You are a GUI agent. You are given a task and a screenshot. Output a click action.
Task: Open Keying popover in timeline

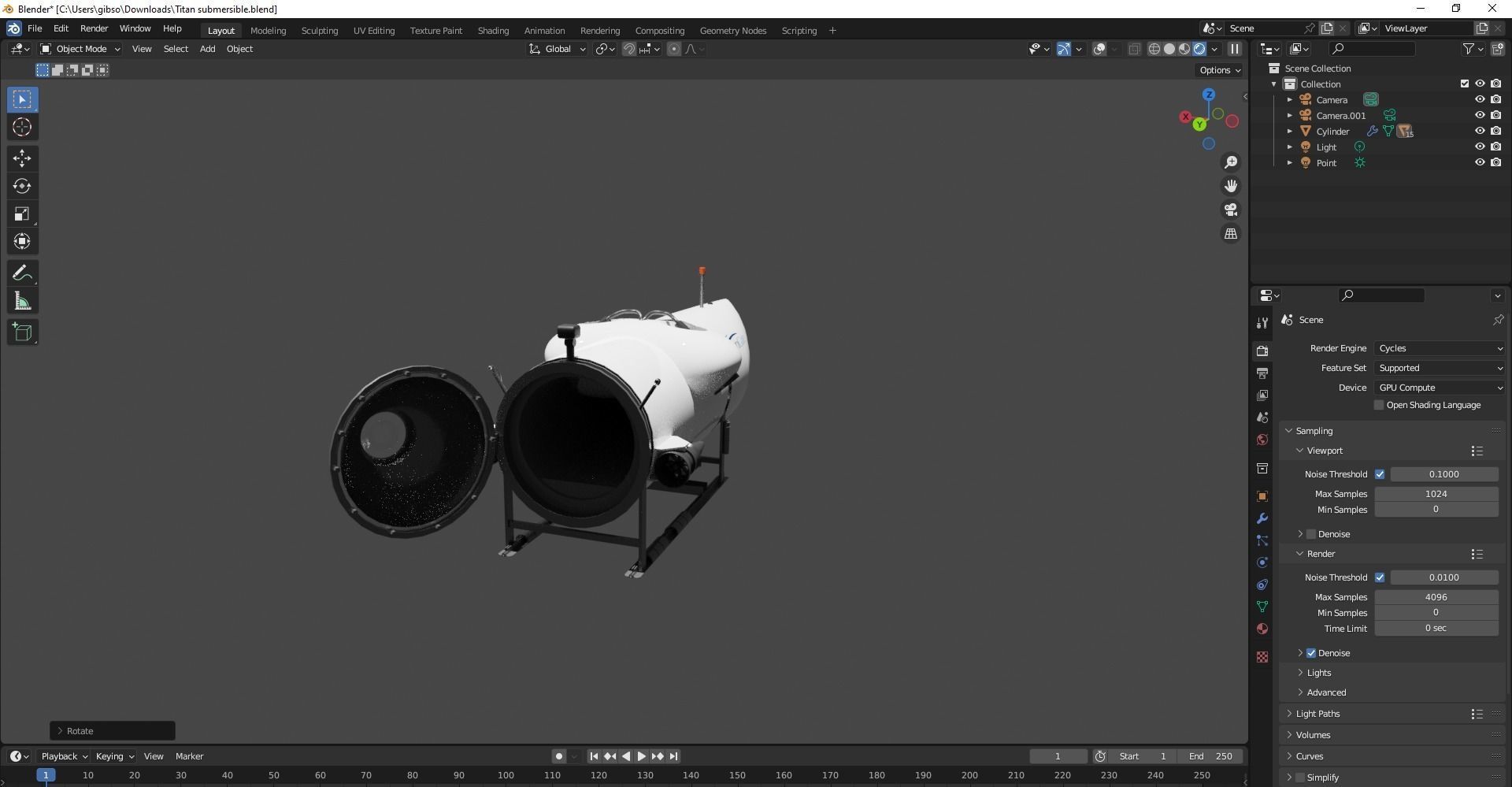(x=114, y=756)
